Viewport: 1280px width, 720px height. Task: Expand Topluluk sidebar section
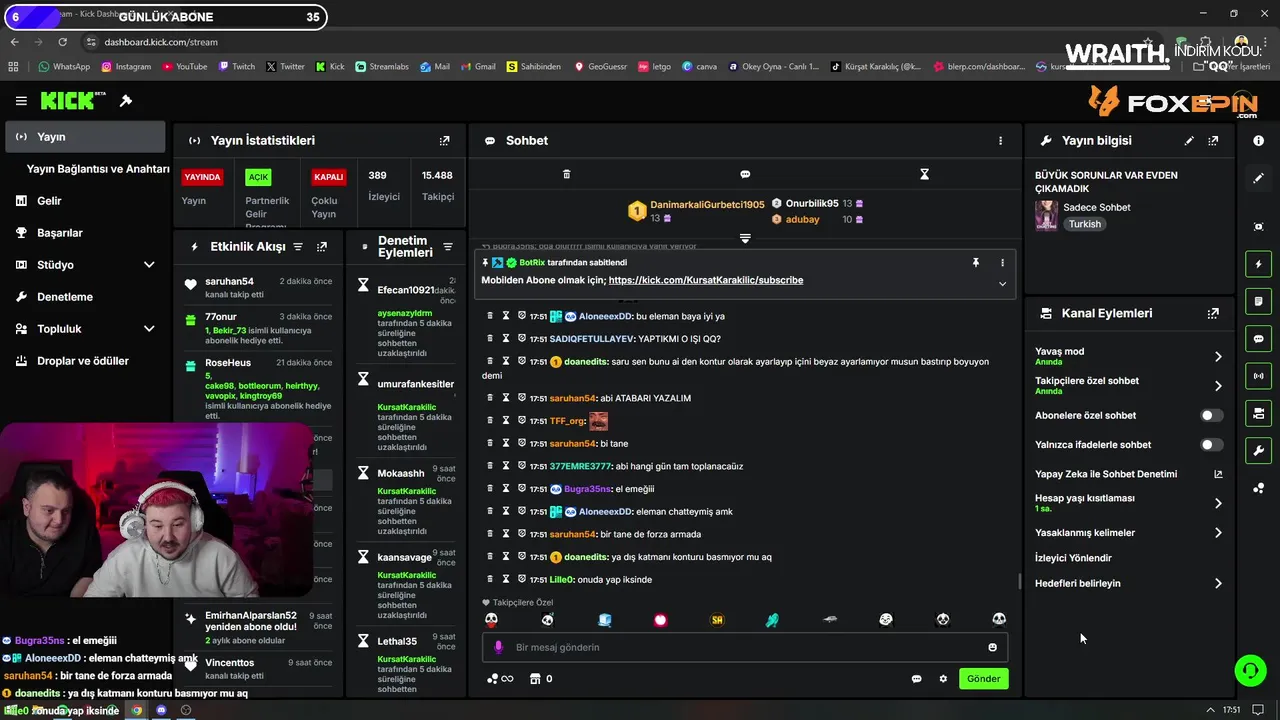coord(149,329)
